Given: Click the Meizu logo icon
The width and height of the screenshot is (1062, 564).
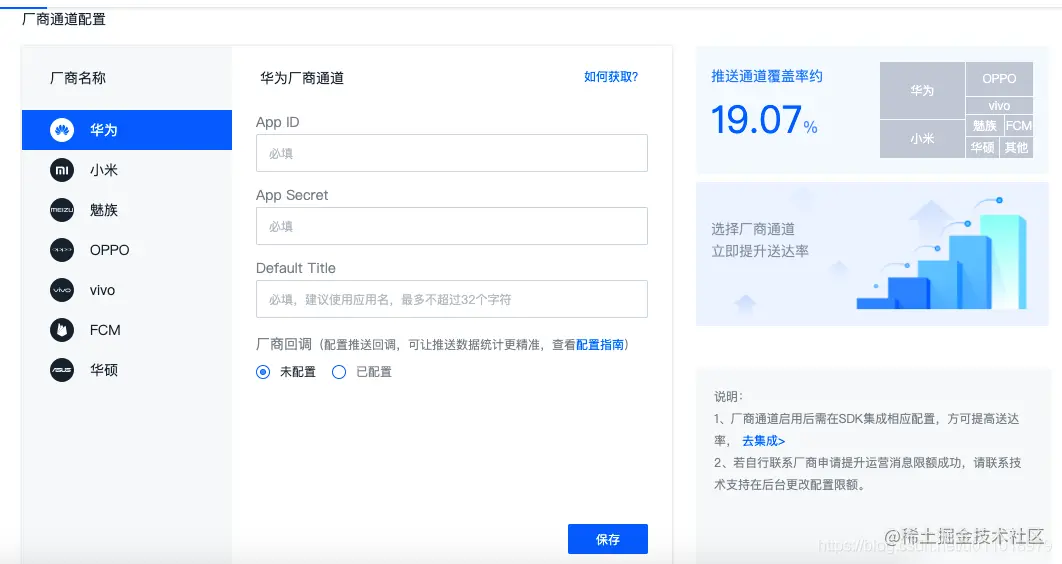Looking at the screenshot, I should pyautogui.click(x=62, y=210).
